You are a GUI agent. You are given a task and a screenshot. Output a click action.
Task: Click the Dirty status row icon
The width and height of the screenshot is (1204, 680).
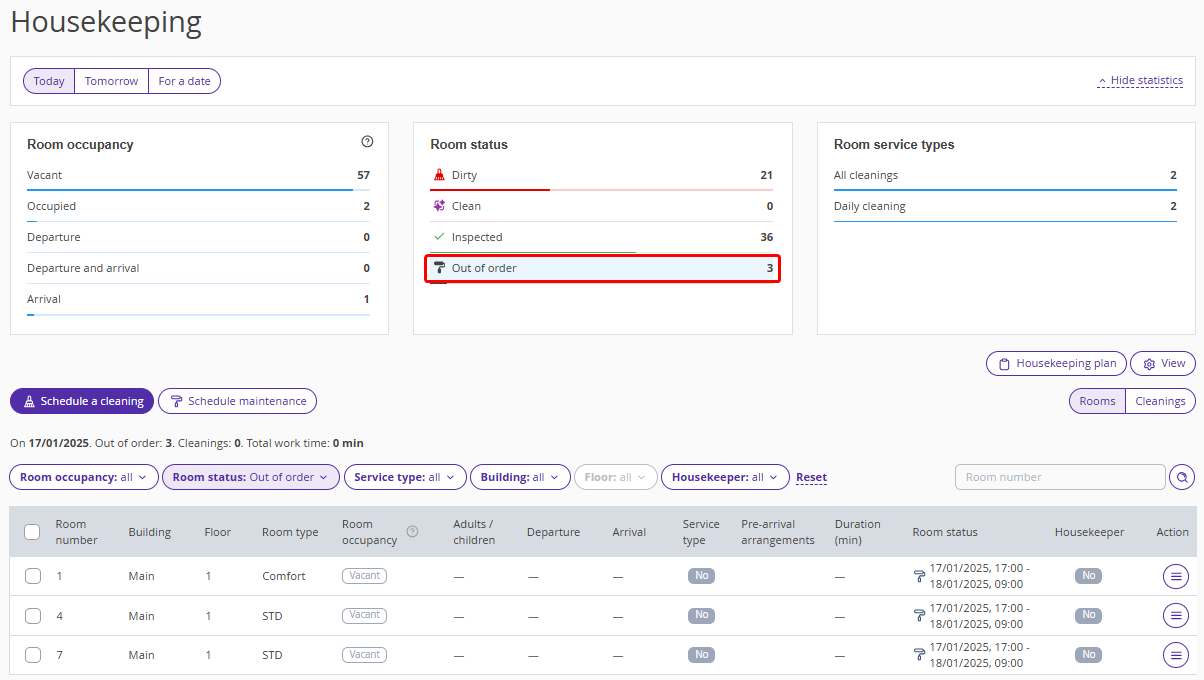[439, 175]
